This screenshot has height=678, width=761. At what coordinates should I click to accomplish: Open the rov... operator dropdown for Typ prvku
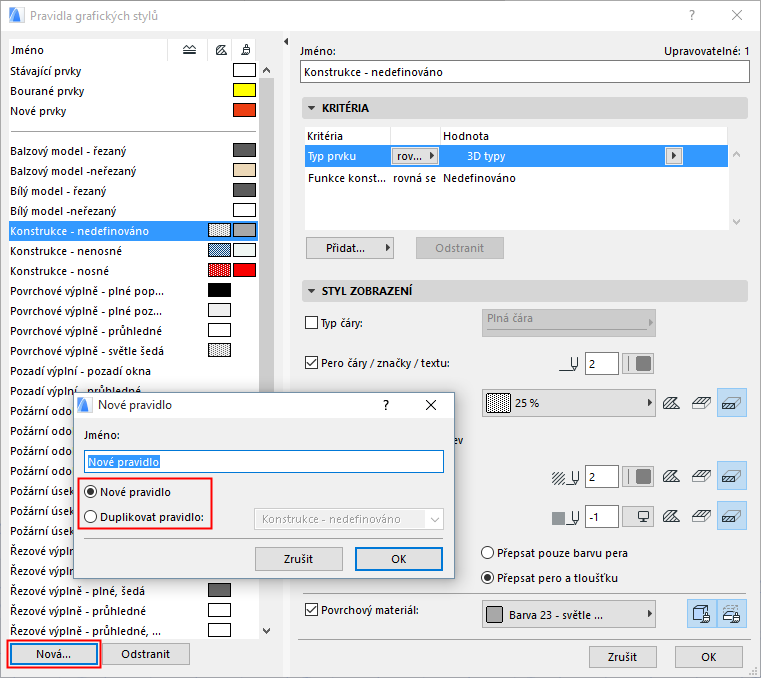tap(414, 156)
